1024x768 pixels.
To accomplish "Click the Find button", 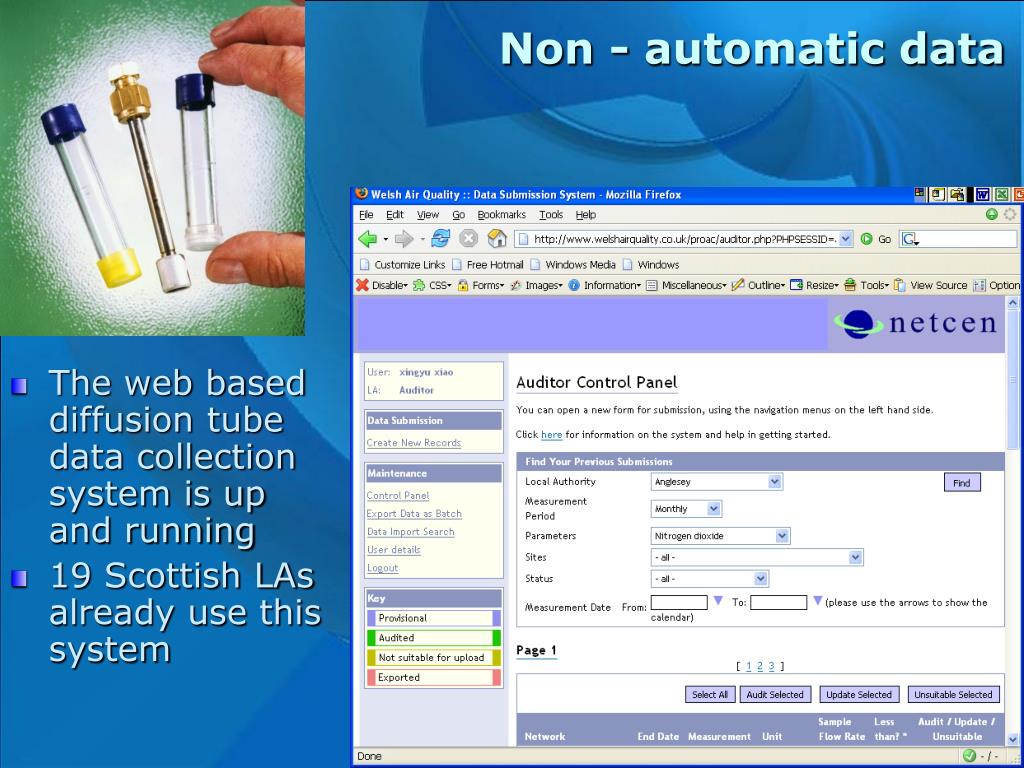I will 962,483.
